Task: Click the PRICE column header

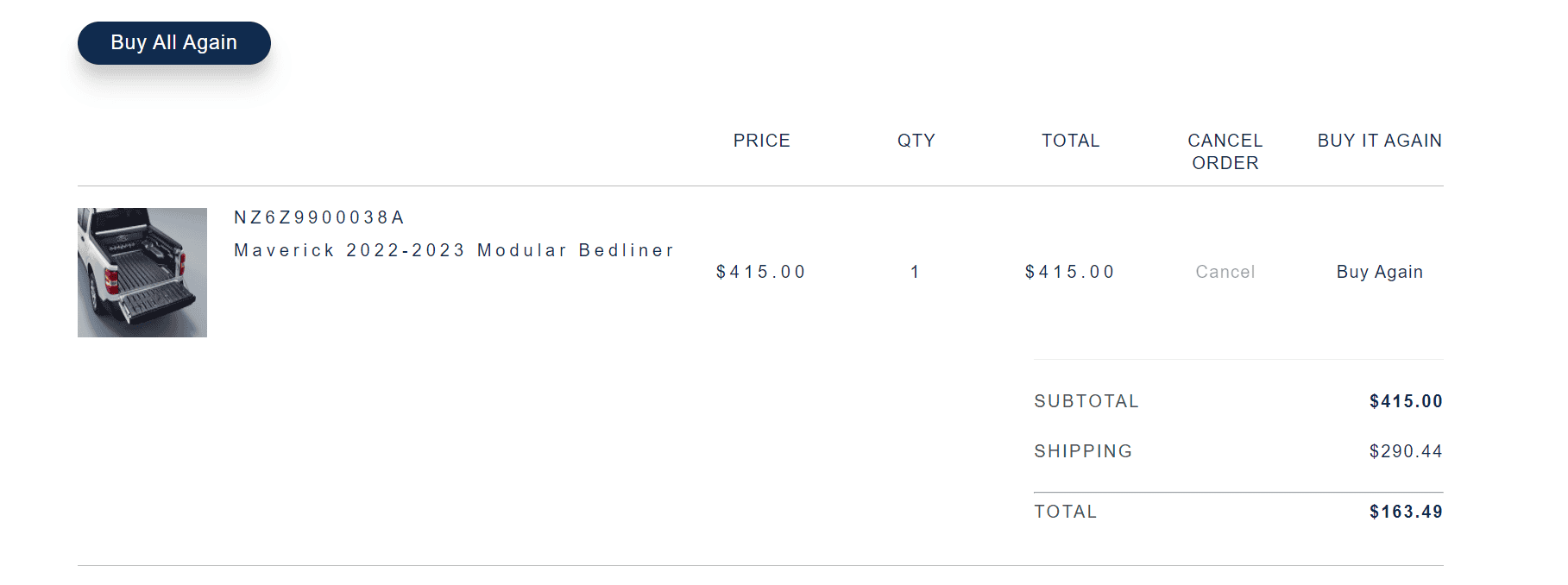Action: click(x=761, y=141)
